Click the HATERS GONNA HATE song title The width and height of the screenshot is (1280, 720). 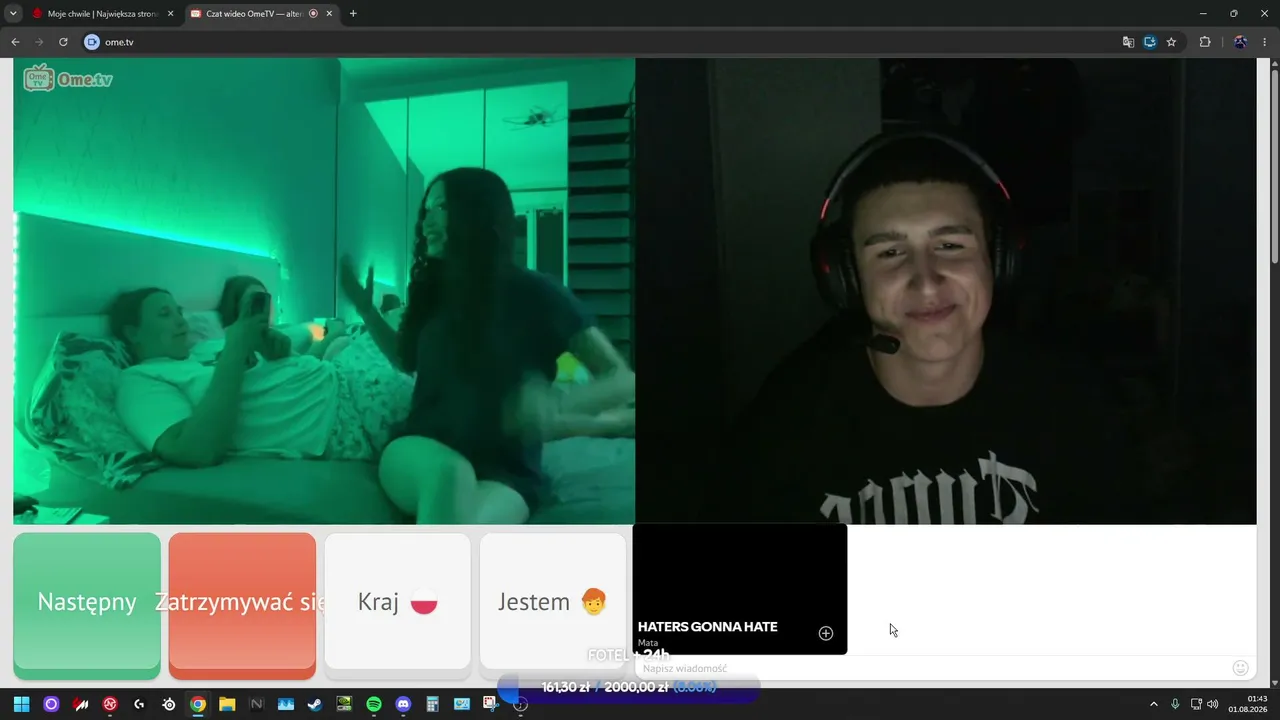(x=708, y=627)
